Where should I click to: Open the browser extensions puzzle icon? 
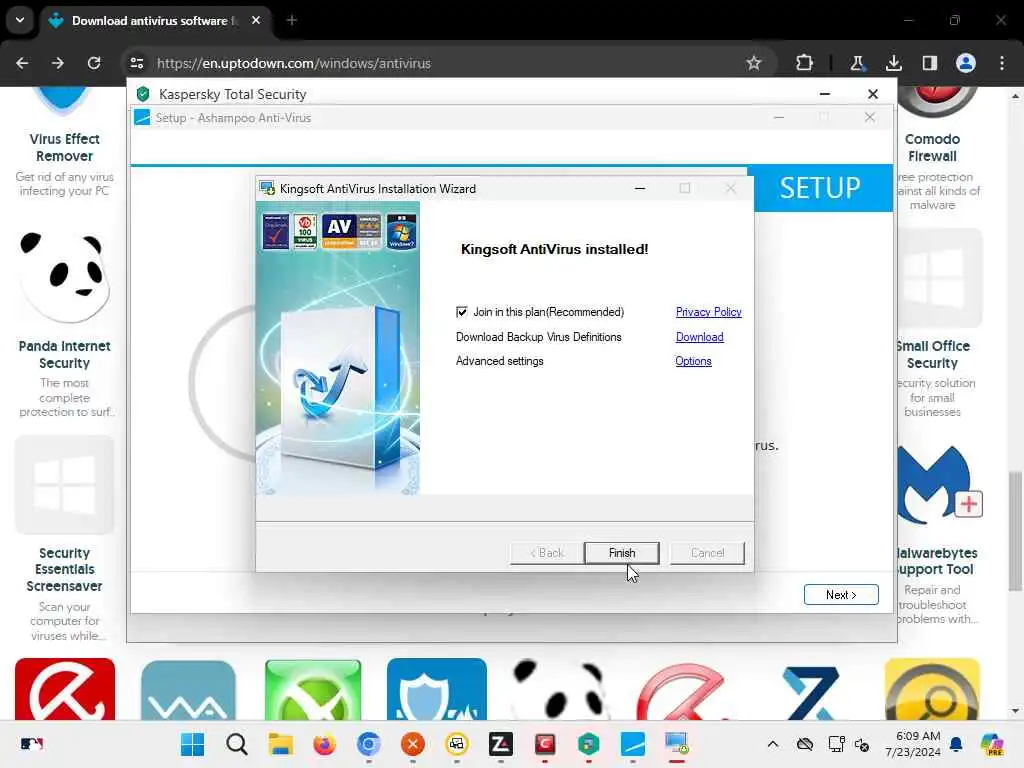coord(805,63)
